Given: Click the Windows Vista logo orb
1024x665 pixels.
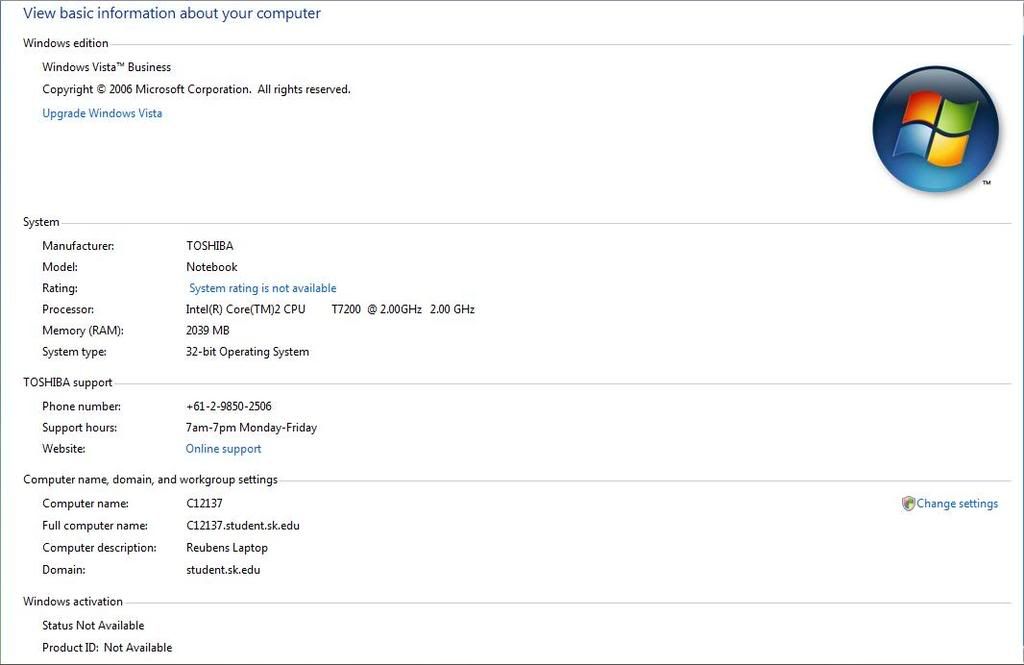Looking at the screenshot, I should coord(935,129).
